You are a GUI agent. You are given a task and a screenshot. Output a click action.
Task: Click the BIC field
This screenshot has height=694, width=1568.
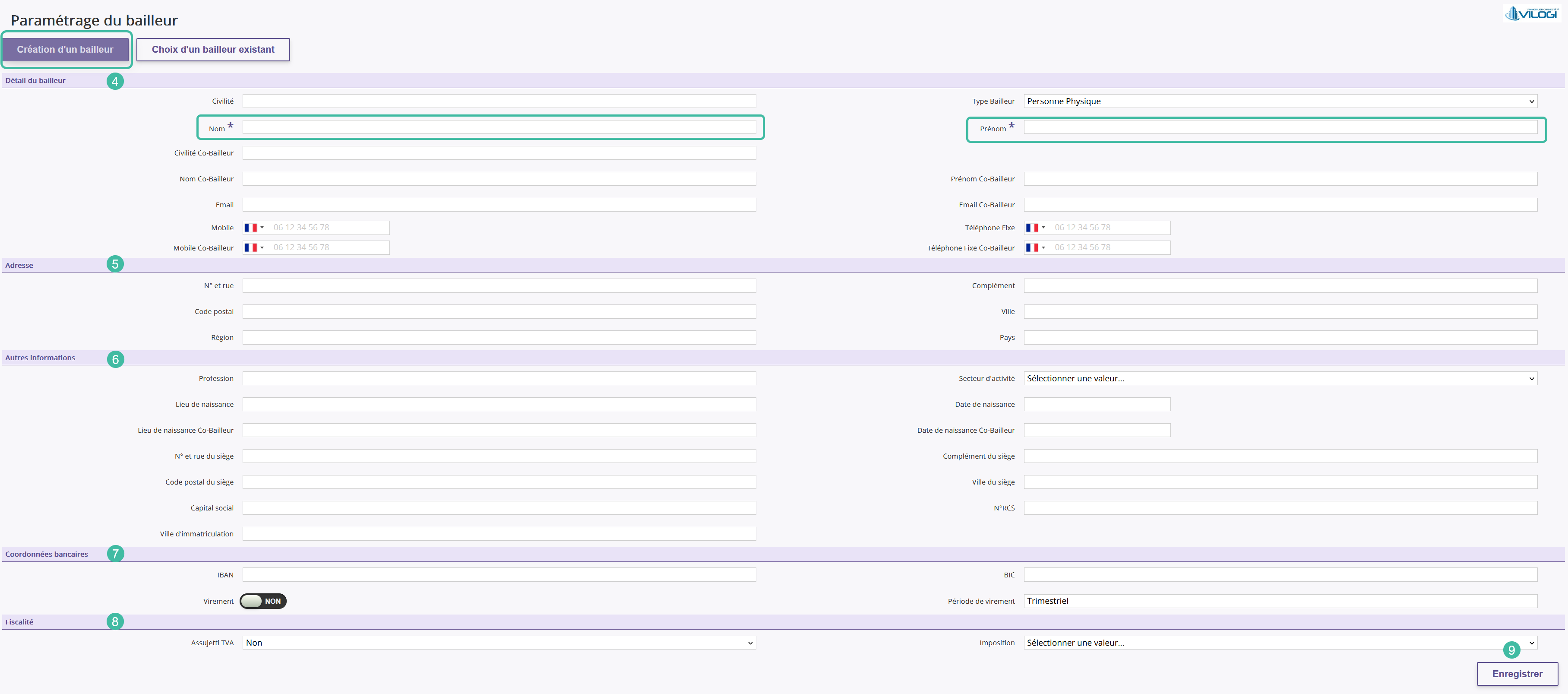1280,575
